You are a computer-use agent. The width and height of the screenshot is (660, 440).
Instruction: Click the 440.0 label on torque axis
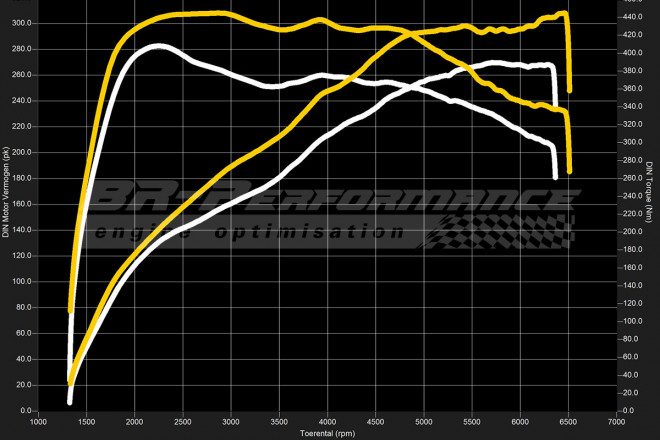coord(631,17)
